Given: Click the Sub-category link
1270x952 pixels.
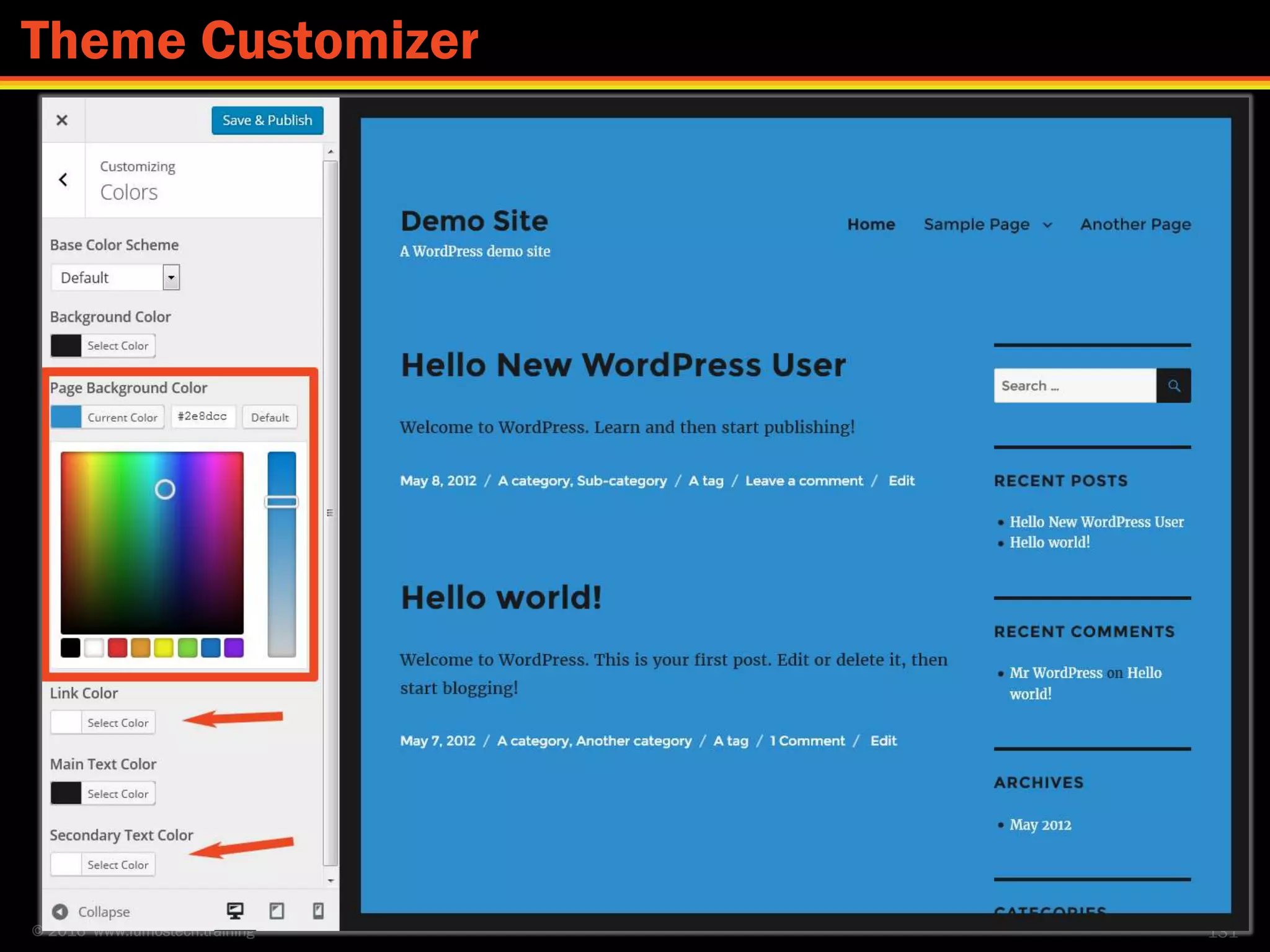Looking at the screenshot, I should click(622, 481).
